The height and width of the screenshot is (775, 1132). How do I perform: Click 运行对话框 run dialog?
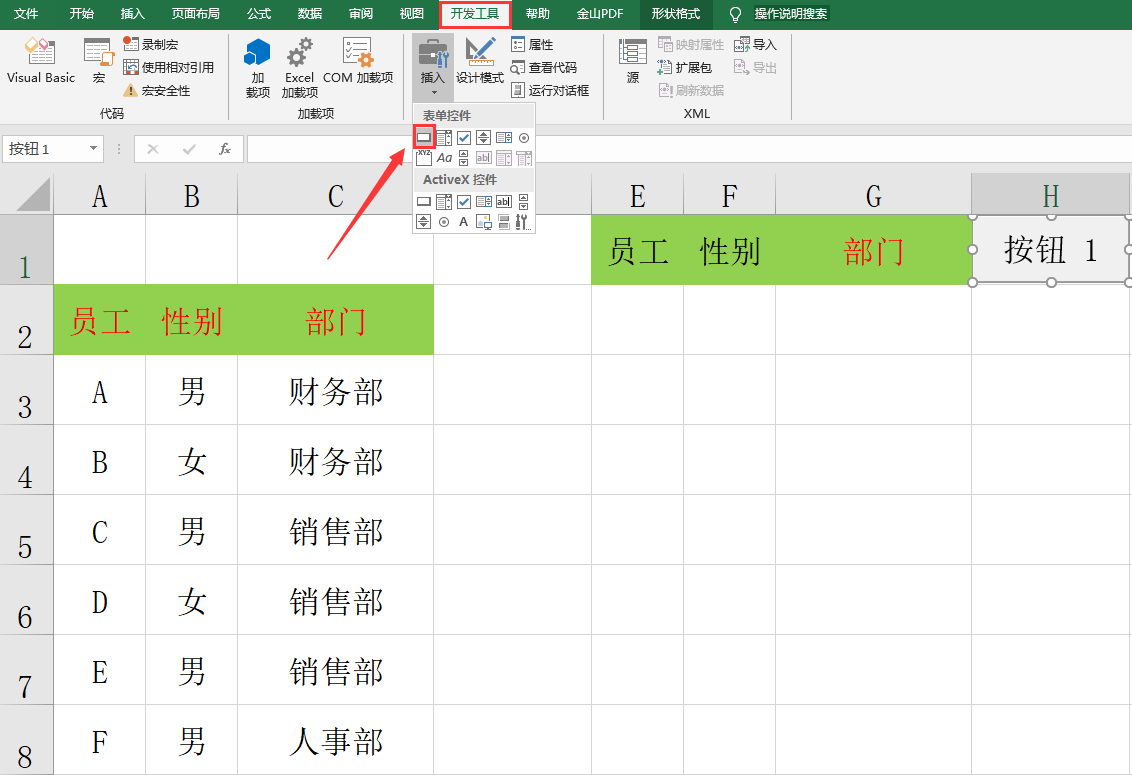550,90
